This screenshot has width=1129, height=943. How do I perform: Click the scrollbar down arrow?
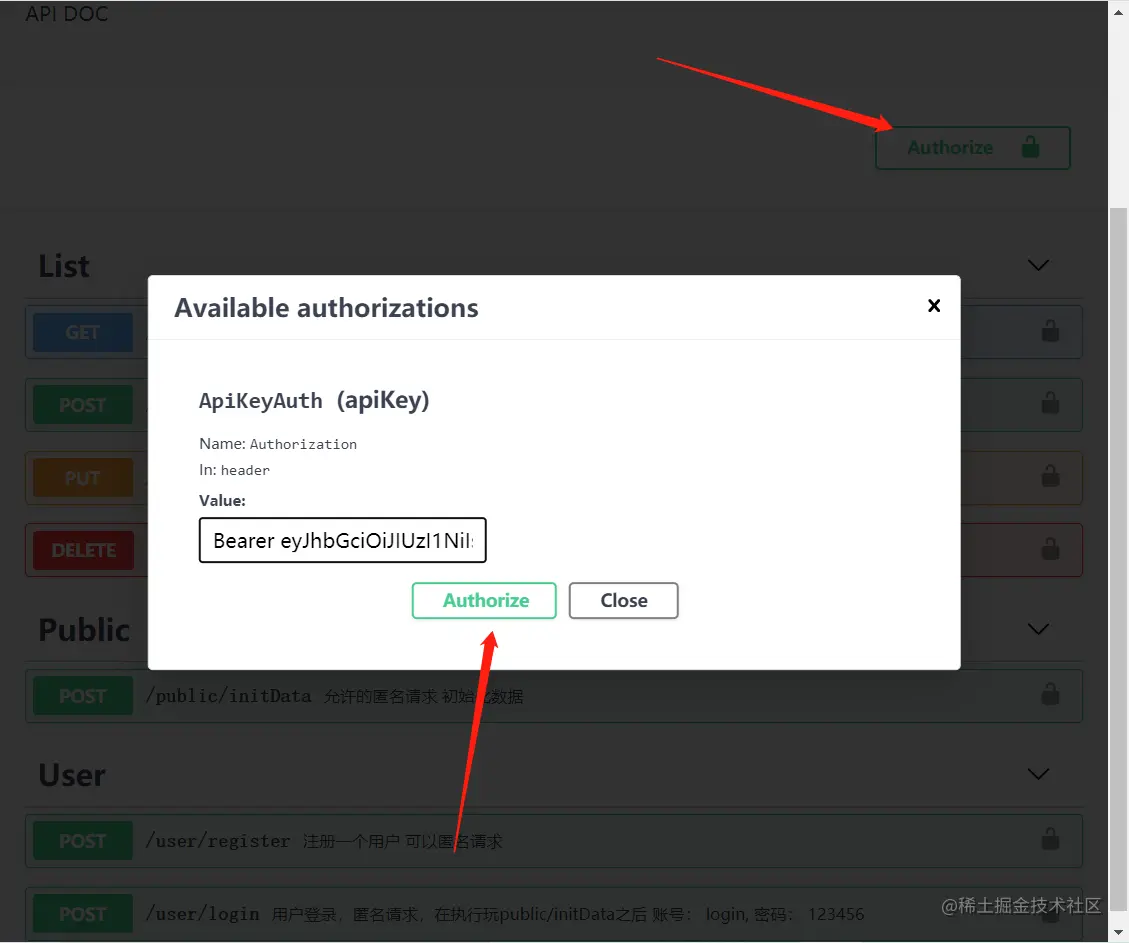[x=1118, y=933]
